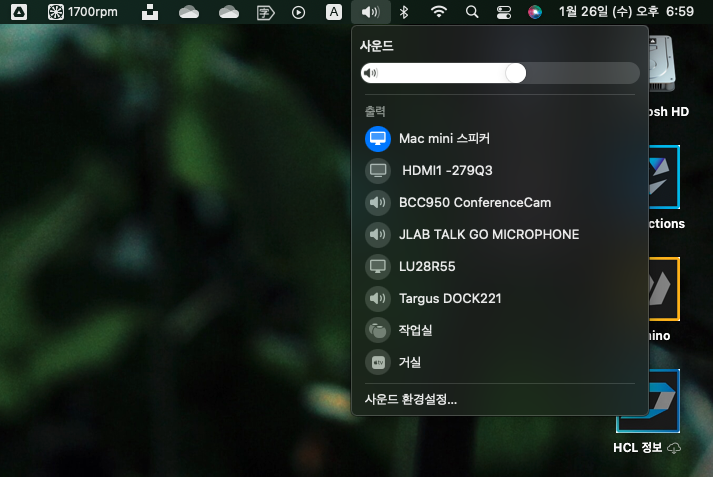The height and width of the screenshot is (477, 713).
Task: Click the 거실 Apple TV icon
Action: 378,362
